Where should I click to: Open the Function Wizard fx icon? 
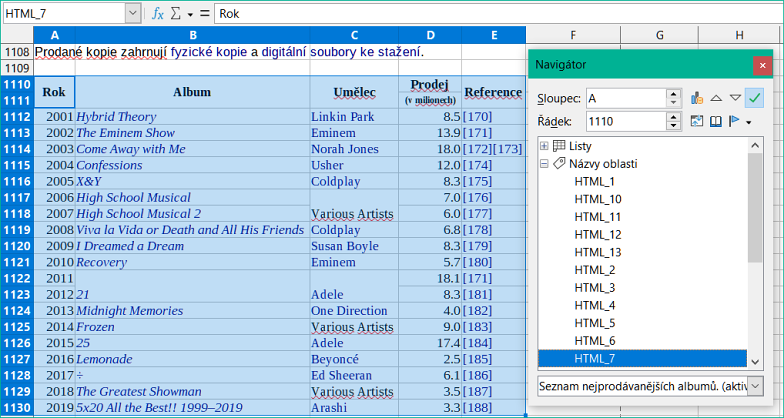pyautogui.click(x=158, y=14)
